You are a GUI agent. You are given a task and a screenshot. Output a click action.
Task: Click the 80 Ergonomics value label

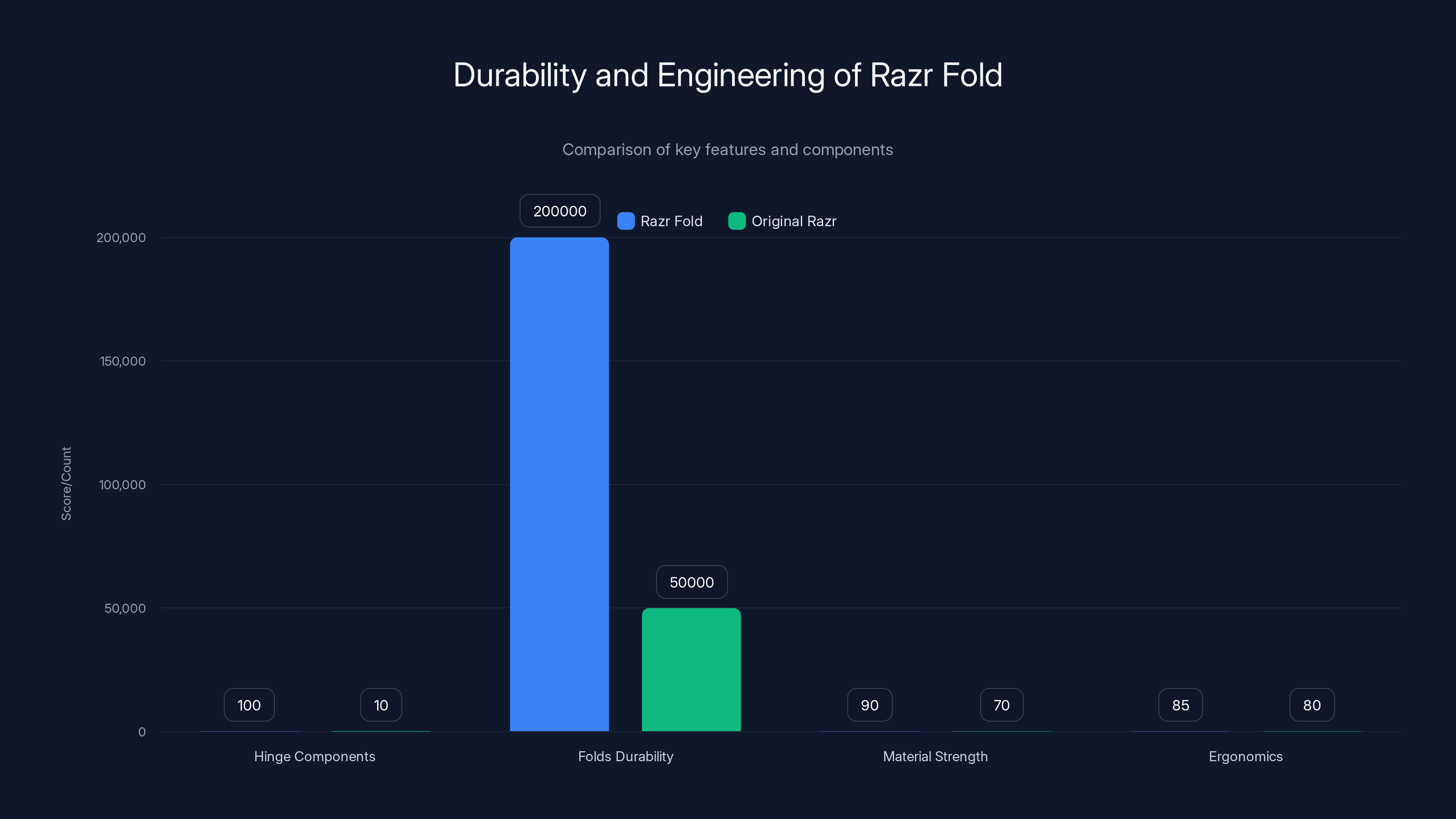(1311, 704)
